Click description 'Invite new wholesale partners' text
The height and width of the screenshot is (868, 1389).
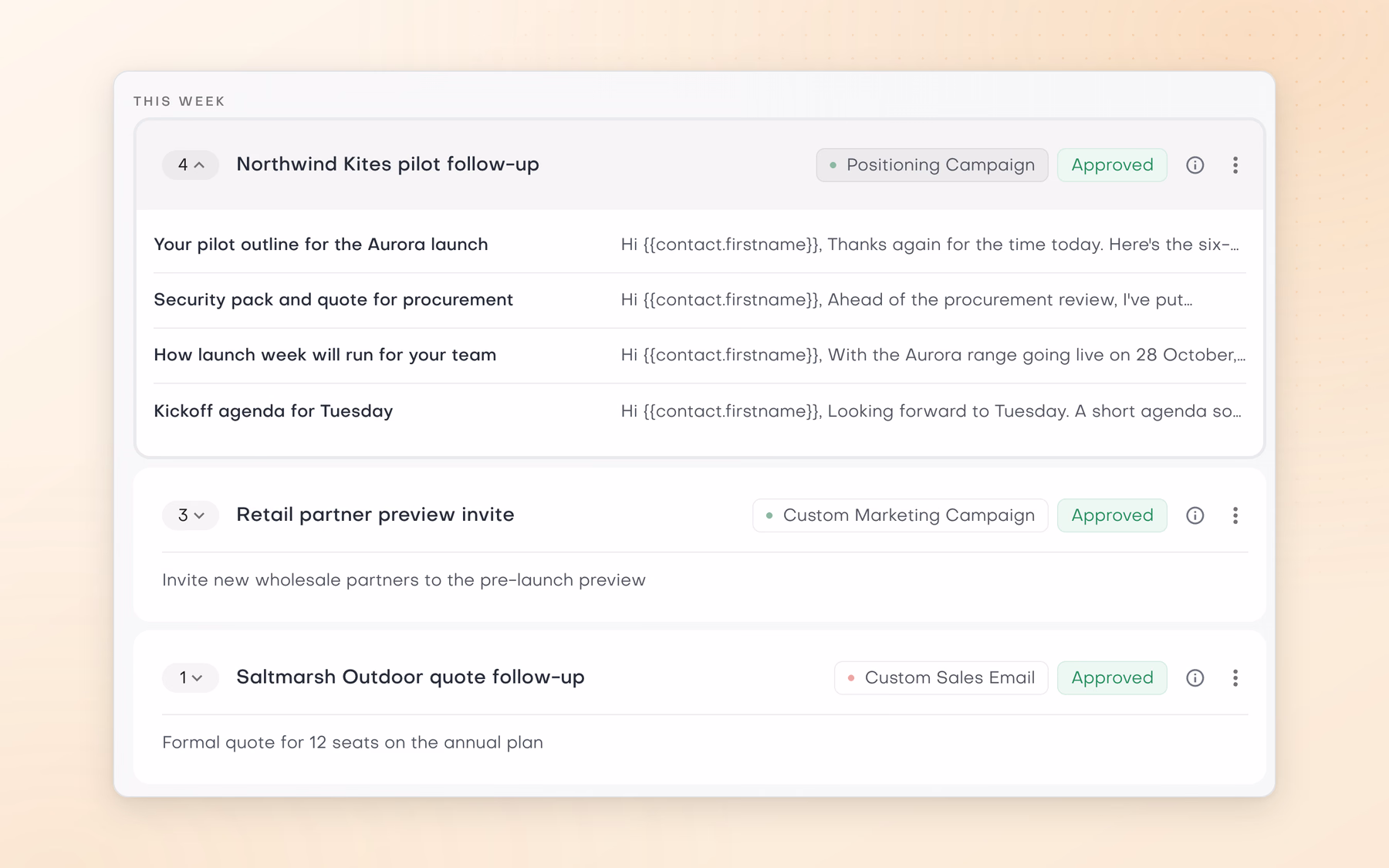click(x=404, y=580)
